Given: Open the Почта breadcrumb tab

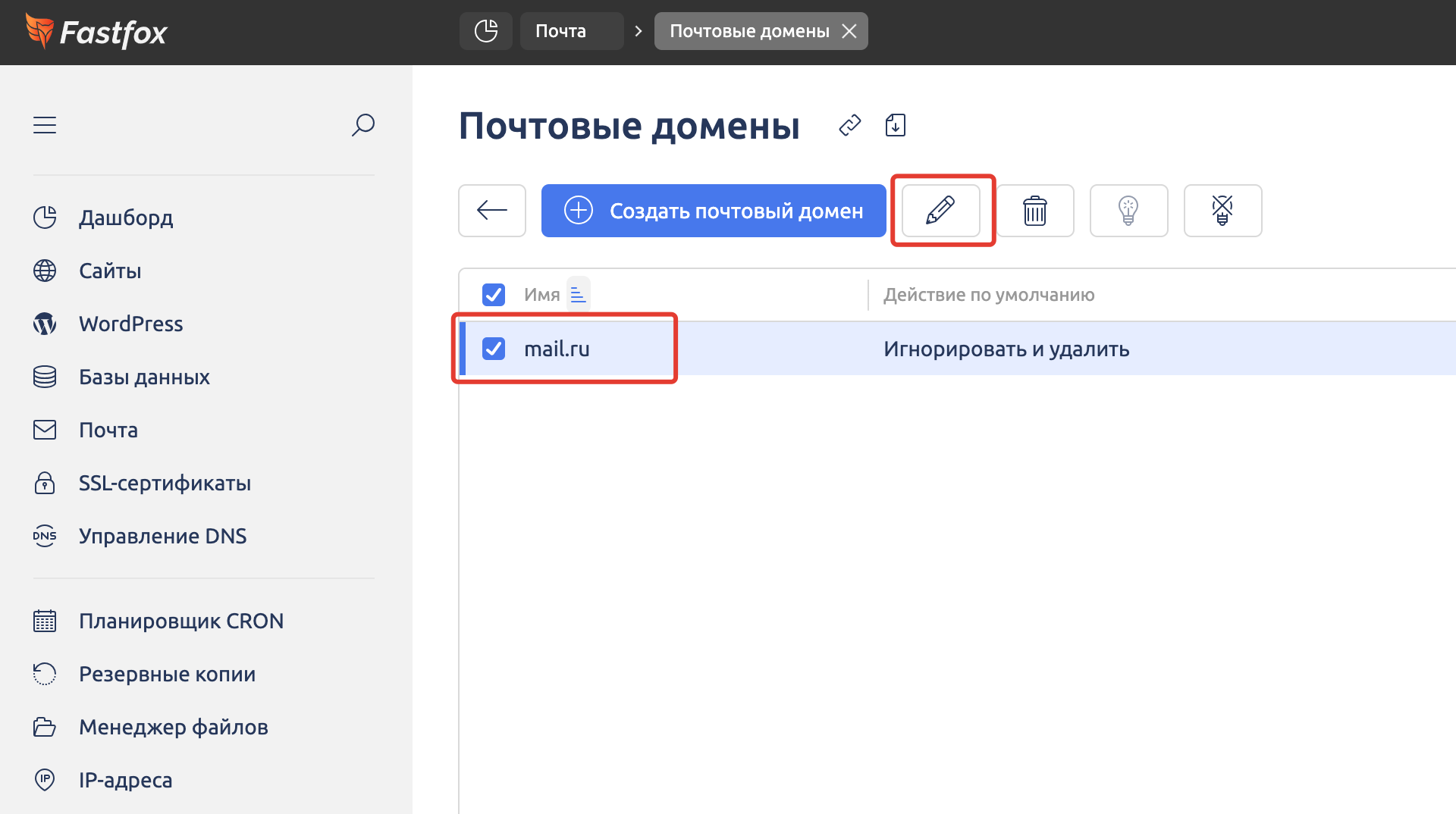Looking at the screenshot, I should click(561, 31).
